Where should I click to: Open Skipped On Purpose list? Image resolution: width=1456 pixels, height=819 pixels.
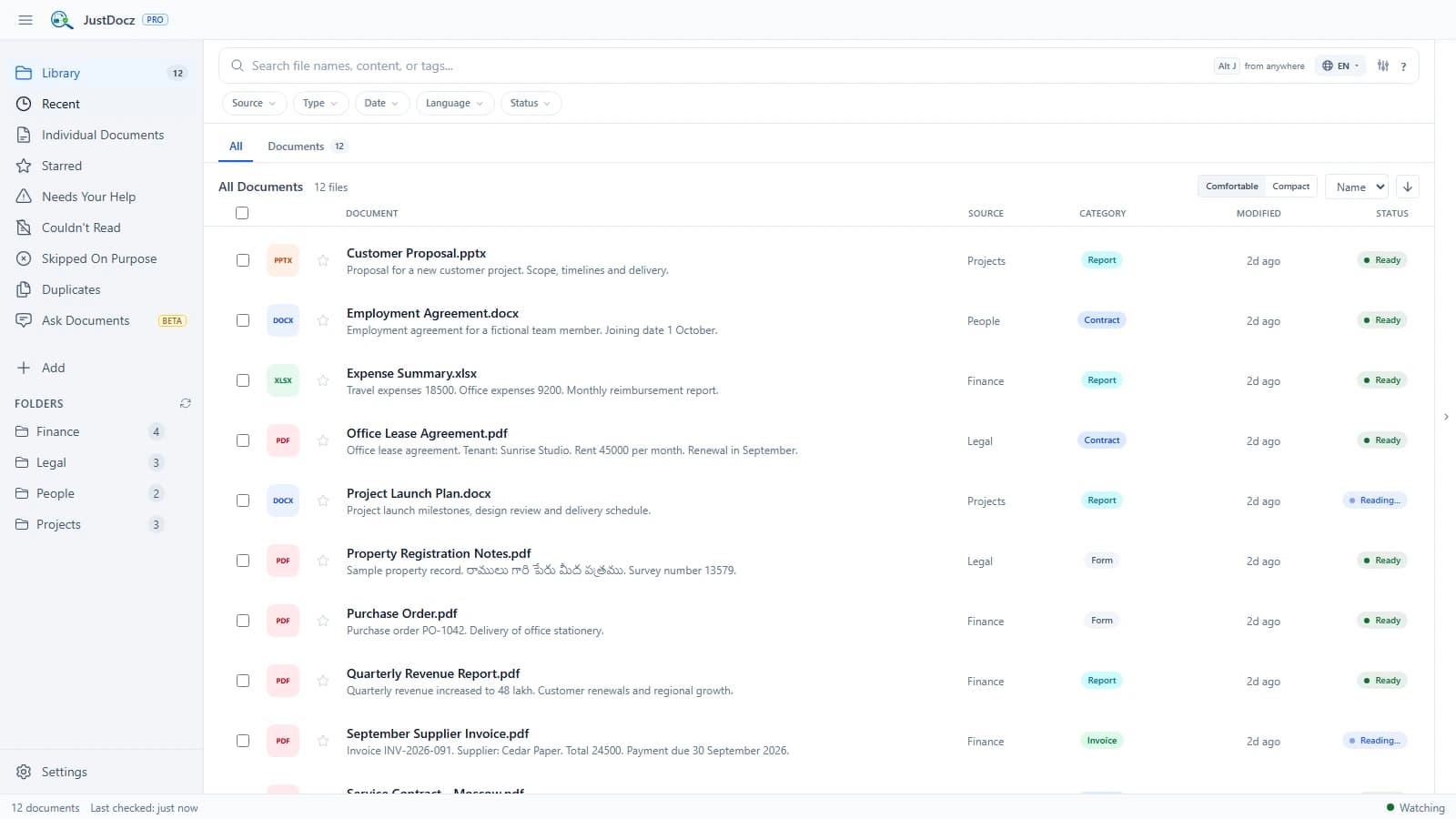coord(101,258)
